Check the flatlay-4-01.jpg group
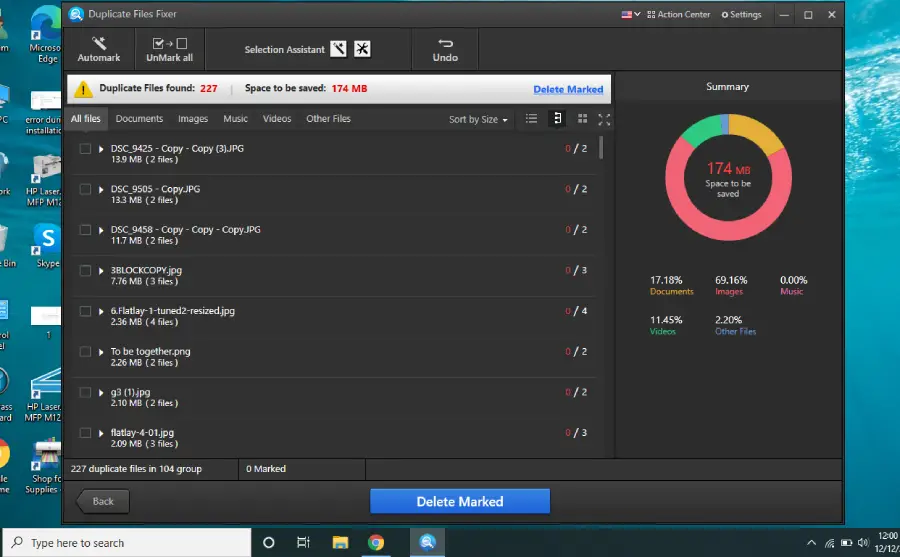900x557 pixels. pos(85,433)
